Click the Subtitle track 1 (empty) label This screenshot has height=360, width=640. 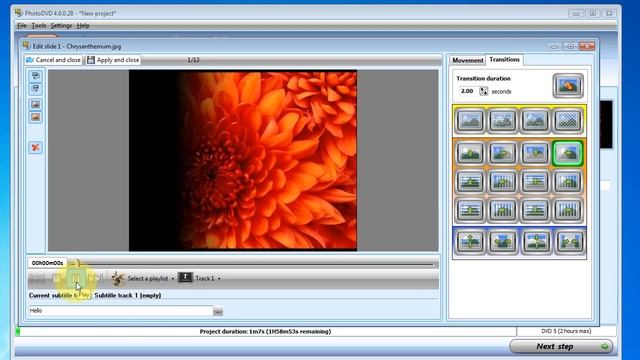[x=128, y=295]
